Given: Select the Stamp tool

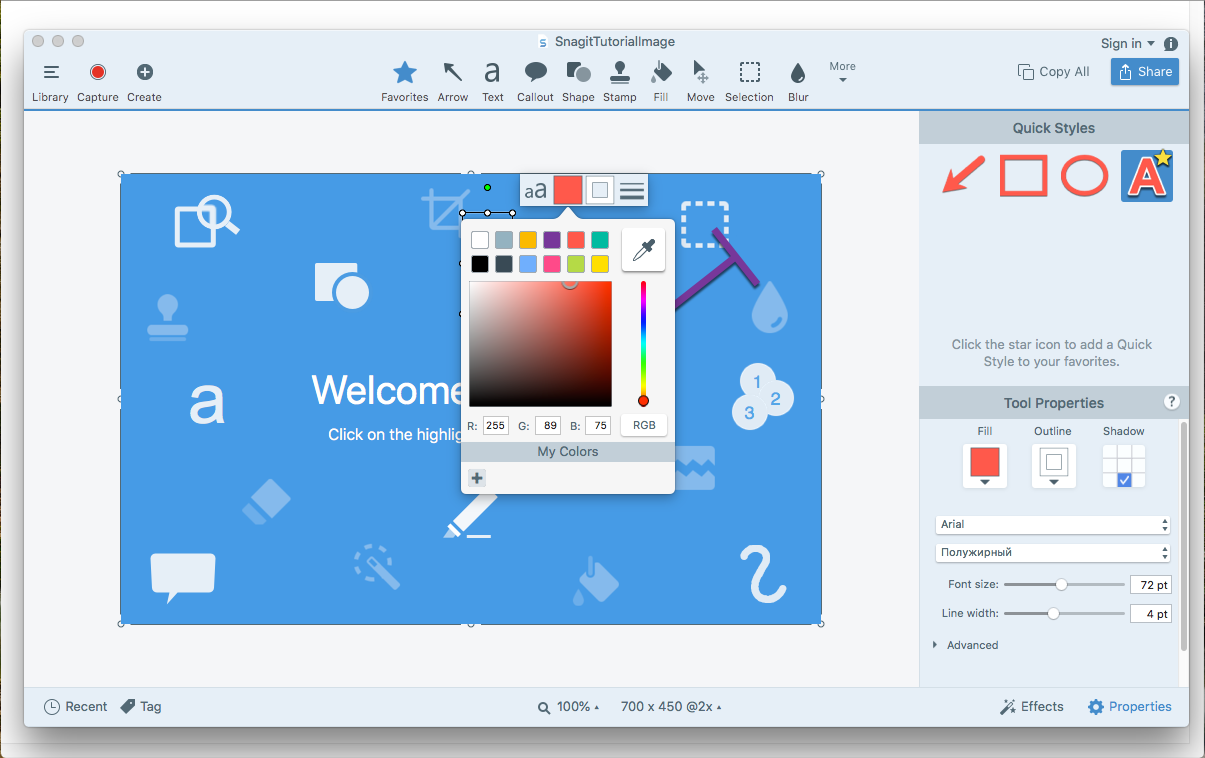Looking at the screenshot, I should (620, 82).
